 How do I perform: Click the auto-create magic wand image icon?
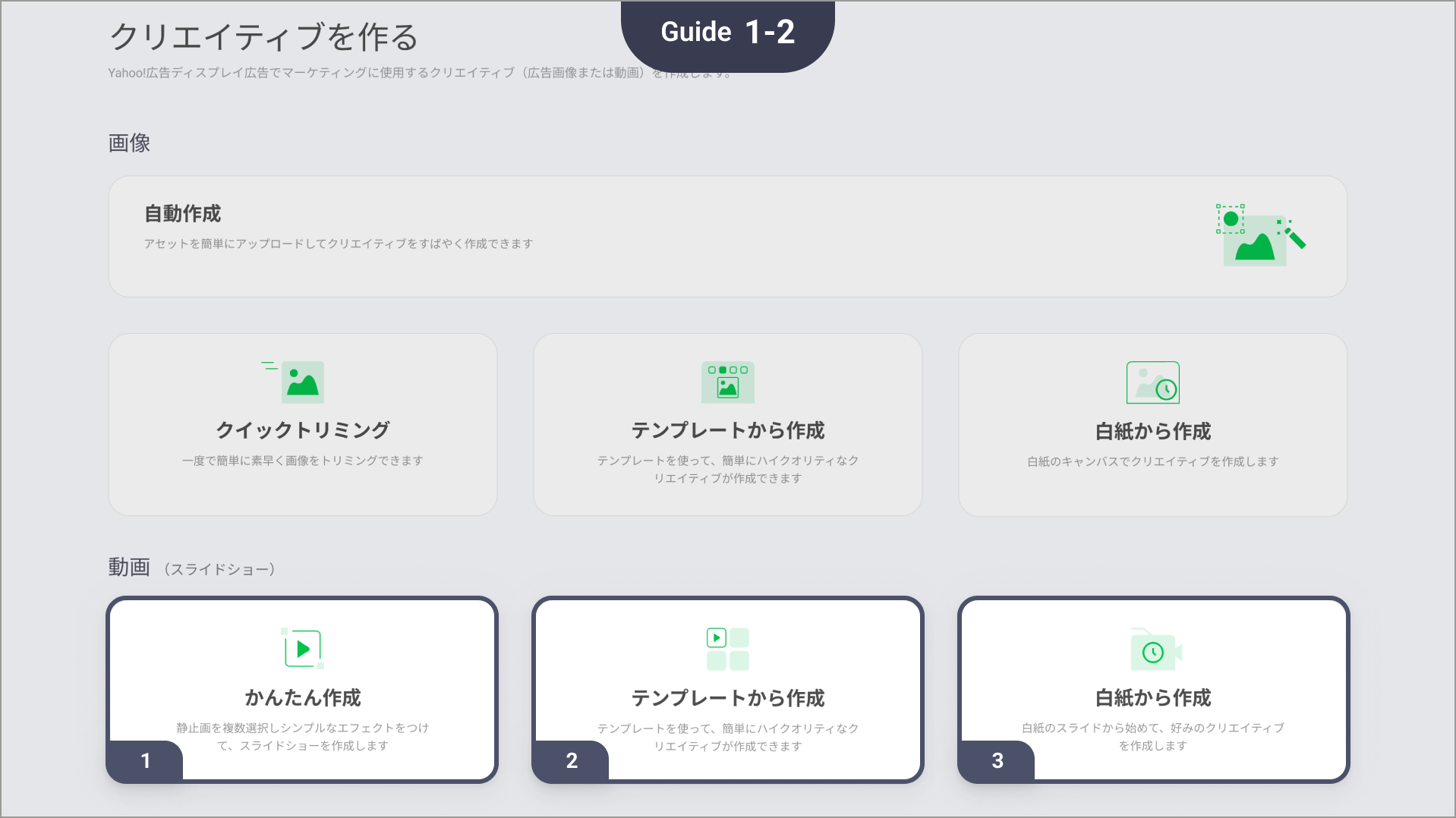click(x=1259, y=235)
